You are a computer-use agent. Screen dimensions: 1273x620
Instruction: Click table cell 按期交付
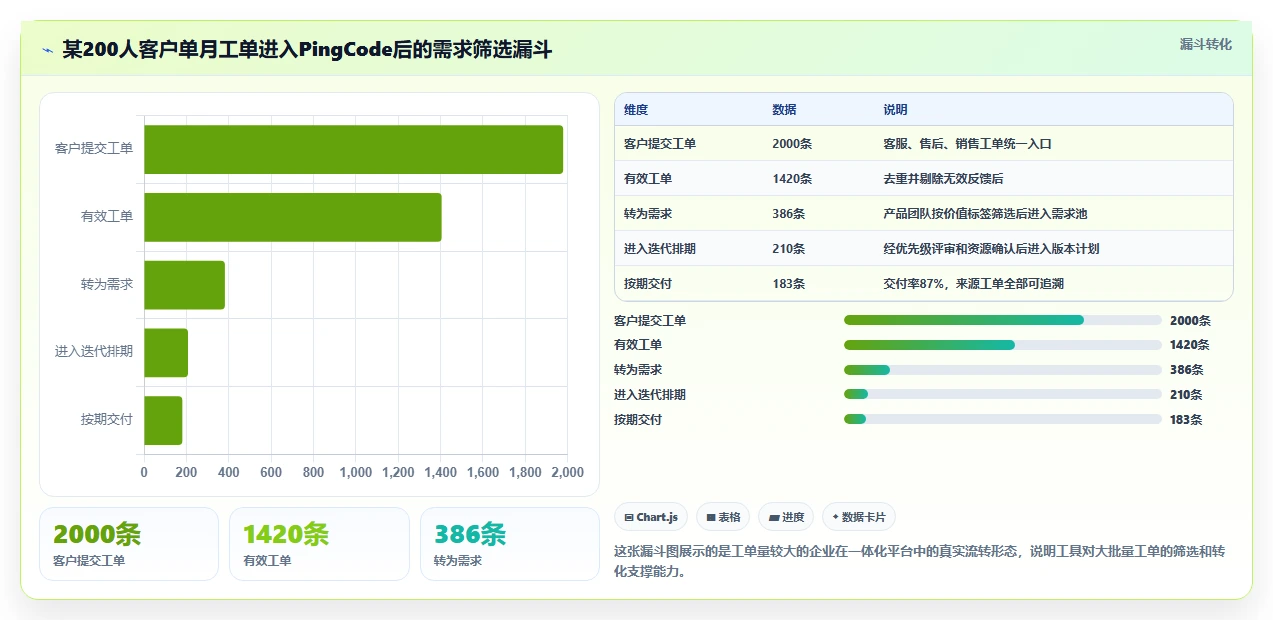648,284
